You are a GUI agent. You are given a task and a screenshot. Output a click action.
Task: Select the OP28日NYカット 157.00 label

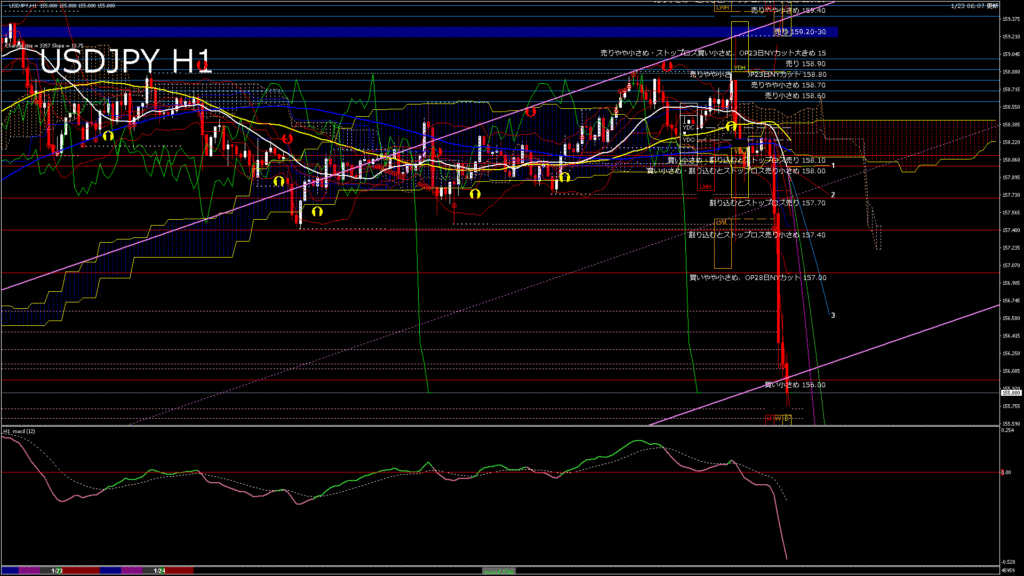(x=758, y=276)
